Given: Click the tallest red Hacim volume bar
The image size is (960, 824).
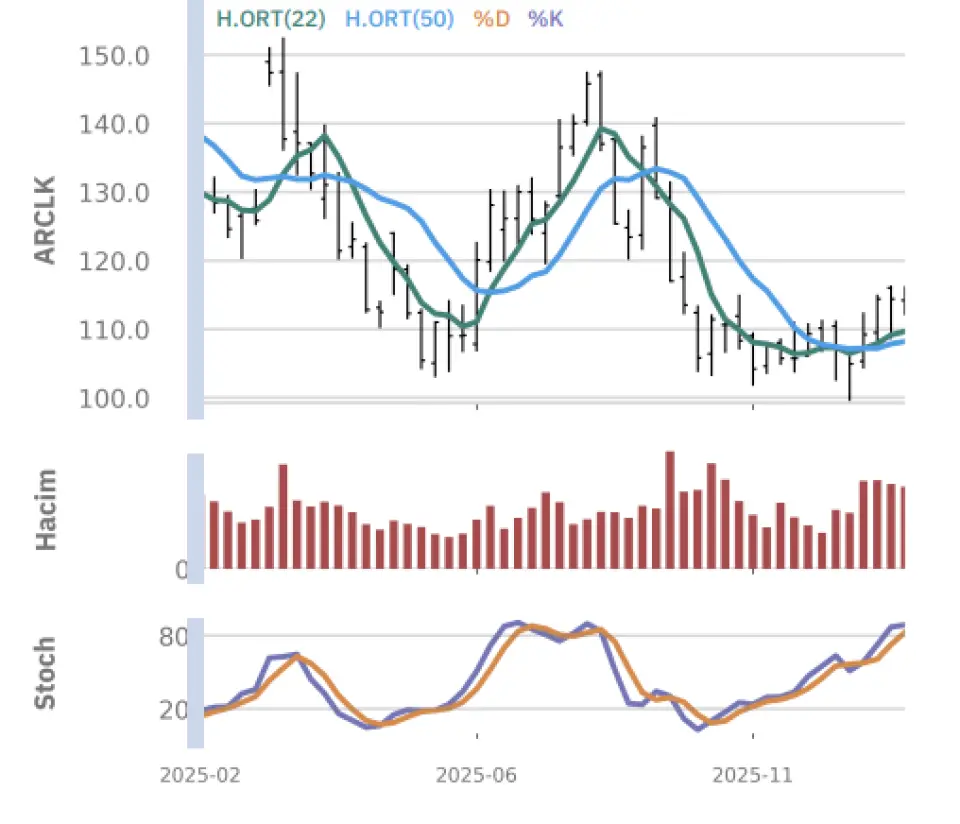Looking at the screenshot, I should click(670, 510).
